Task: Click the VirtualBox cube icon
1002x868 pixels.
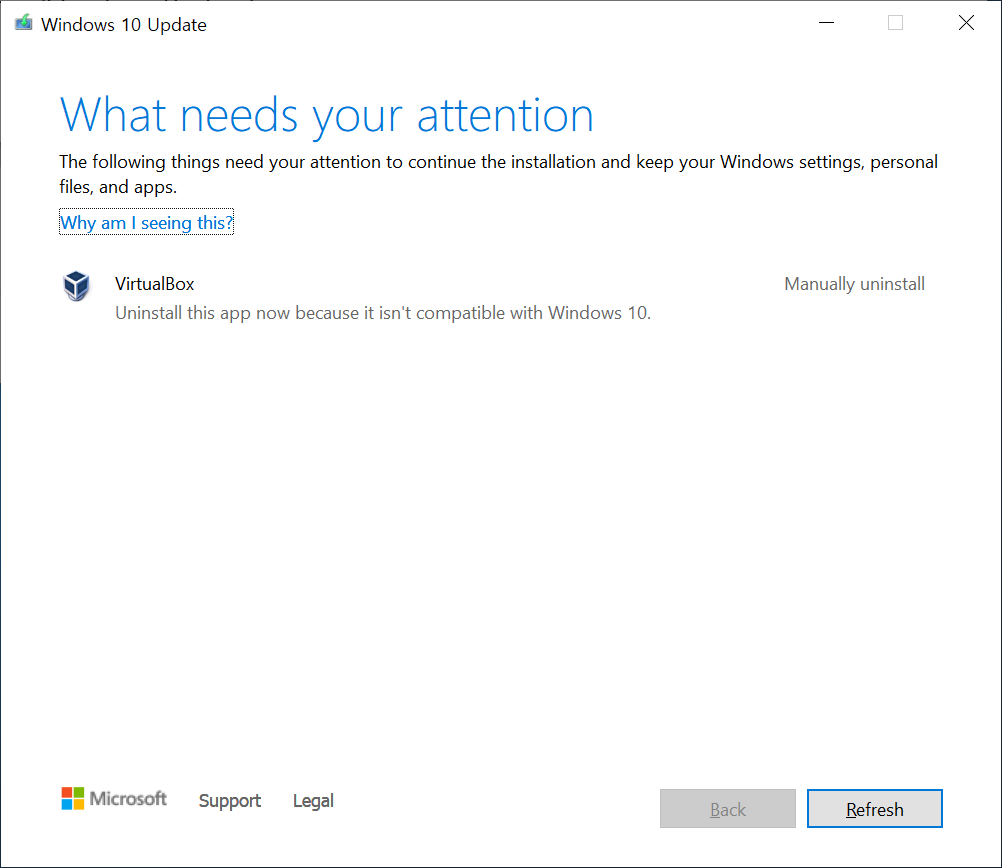Action: coord(77,286)
